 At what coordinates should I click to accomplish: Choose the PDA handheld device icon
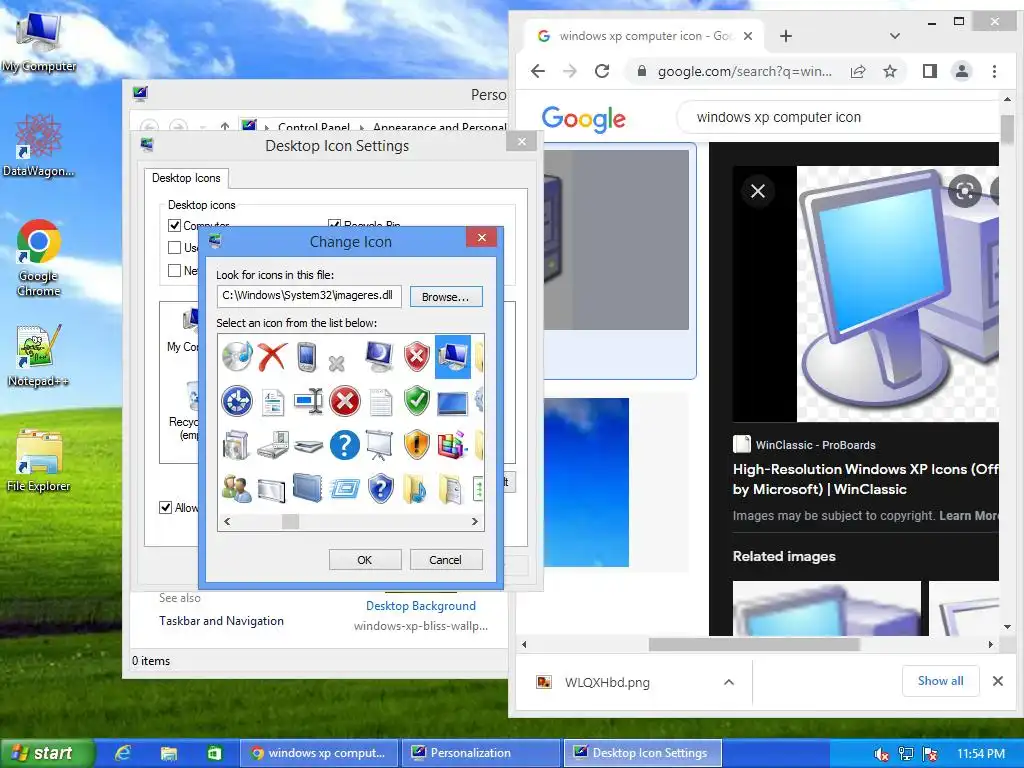click(x=307, y=357)
